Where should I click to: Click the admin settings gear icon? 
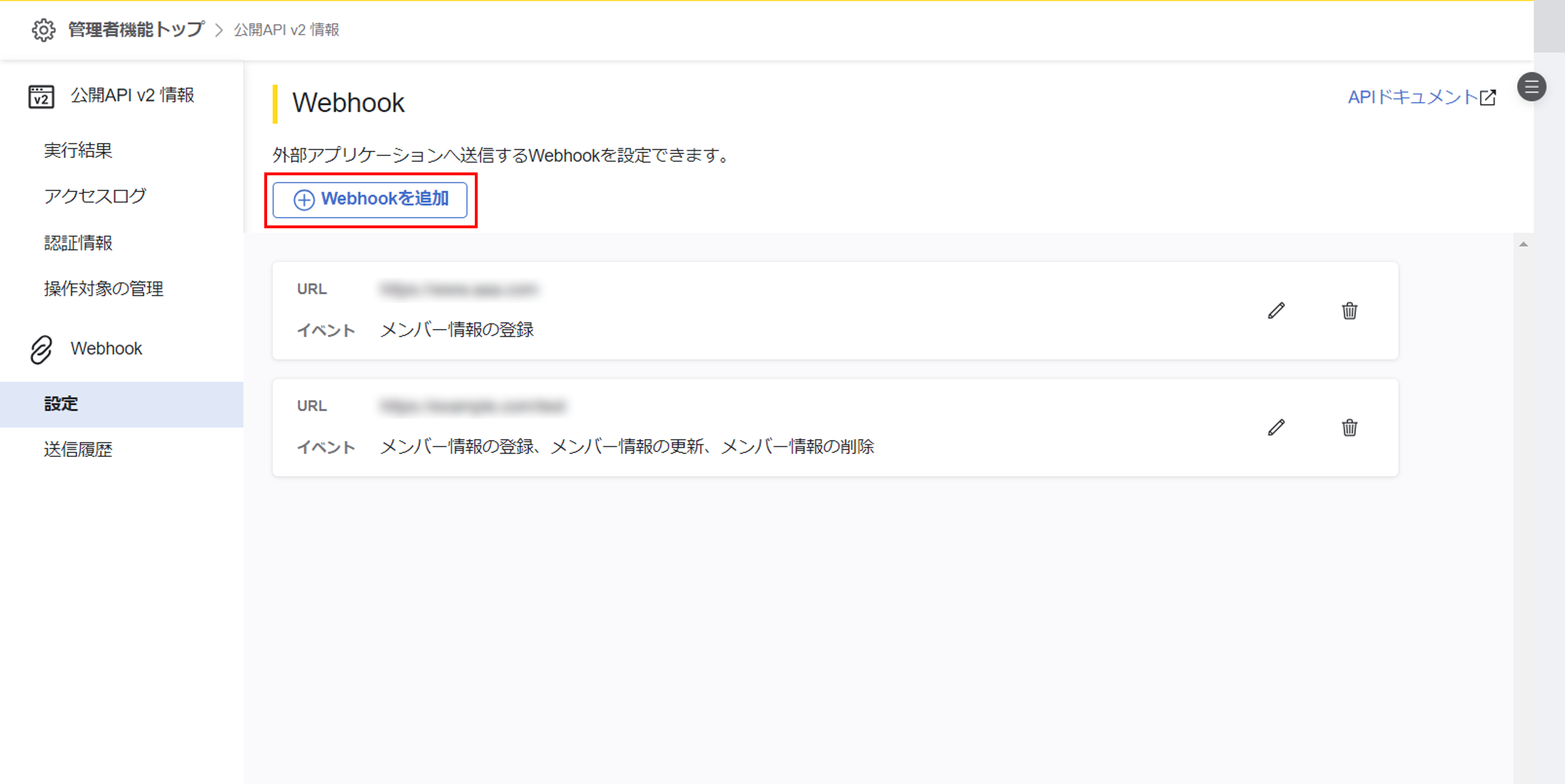(43, 30)
